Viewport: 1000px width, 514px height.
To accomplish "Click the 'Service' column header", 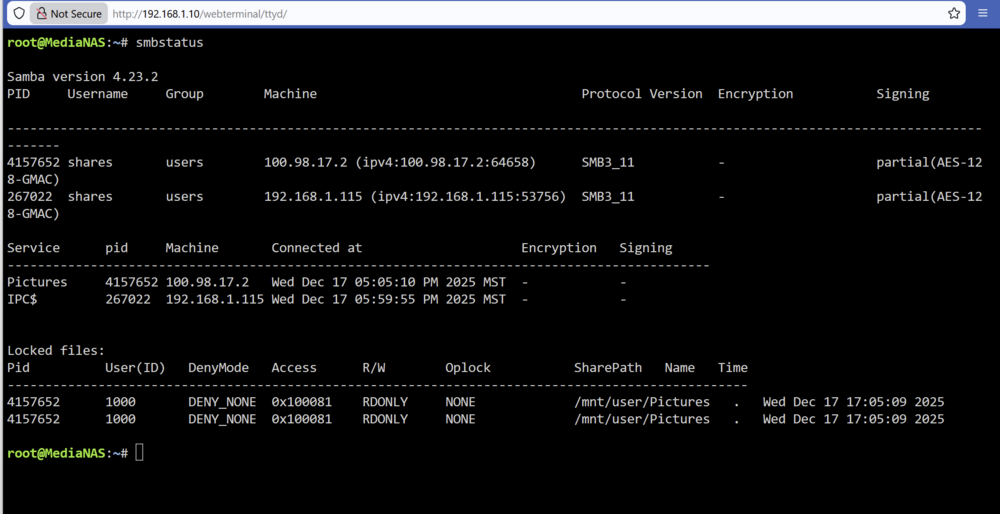I will 33,248.
